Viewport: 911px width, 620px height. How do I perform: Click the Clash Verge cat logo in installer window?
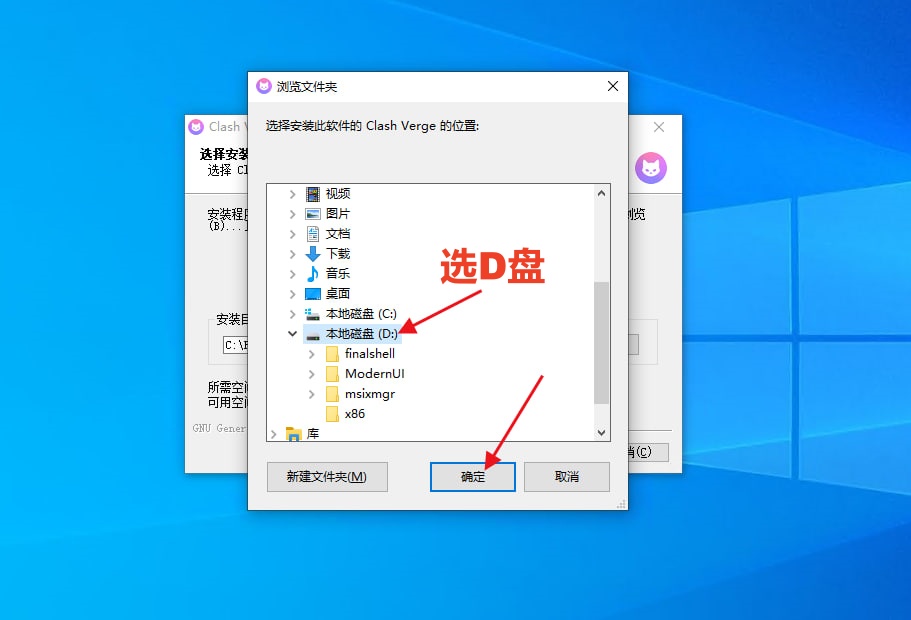coord(651,168)
